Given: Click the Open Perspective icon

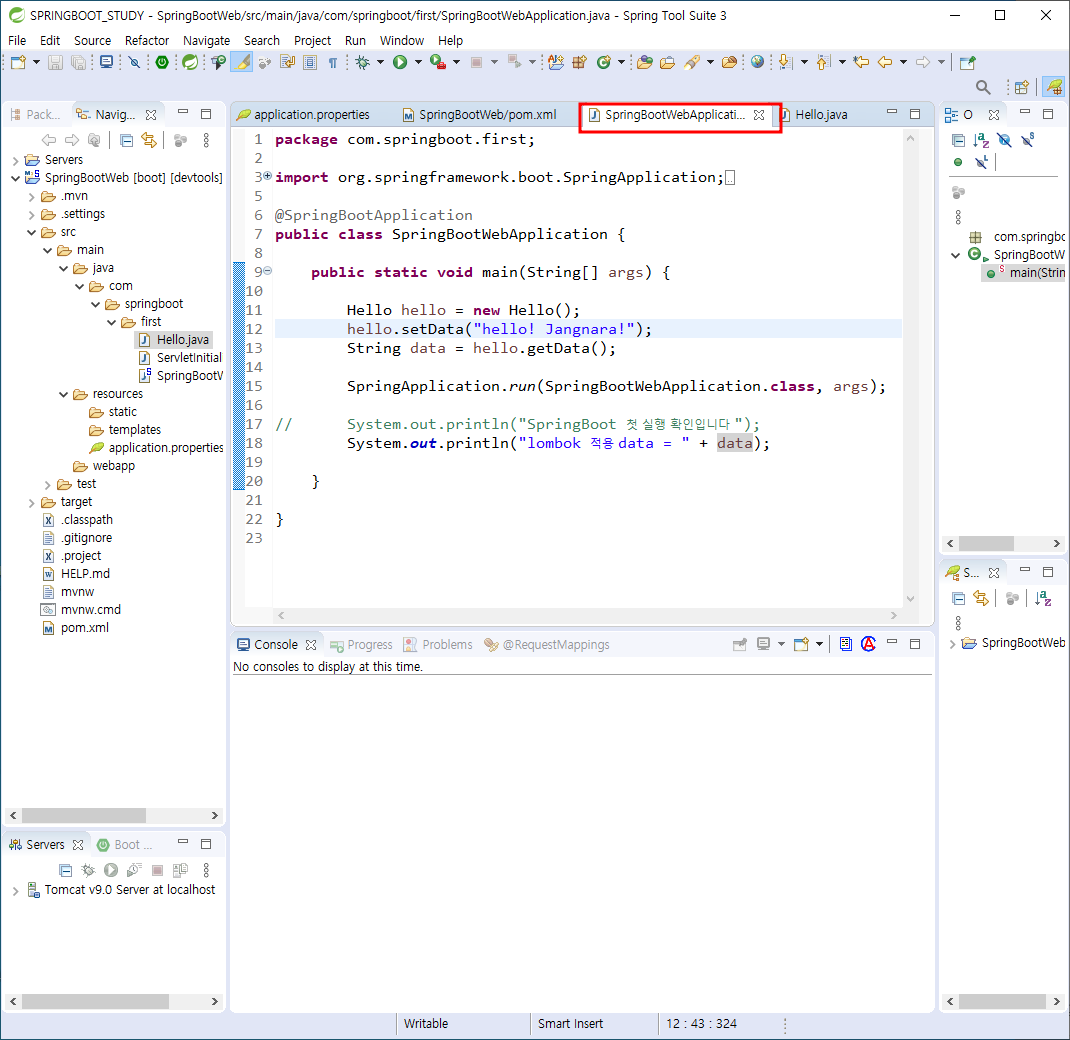Looking at the screenshot, I should 1022,87.
